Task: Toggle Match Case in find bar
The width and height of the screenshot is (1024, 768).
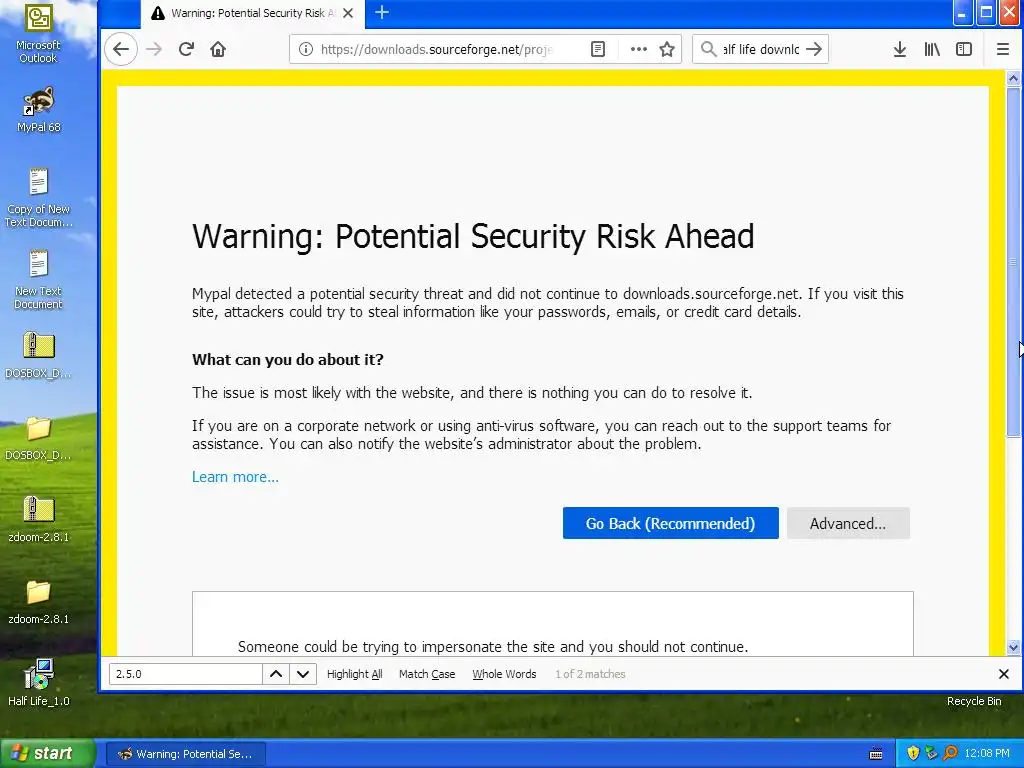Action: pyautogui.click(x=427, y=674)
